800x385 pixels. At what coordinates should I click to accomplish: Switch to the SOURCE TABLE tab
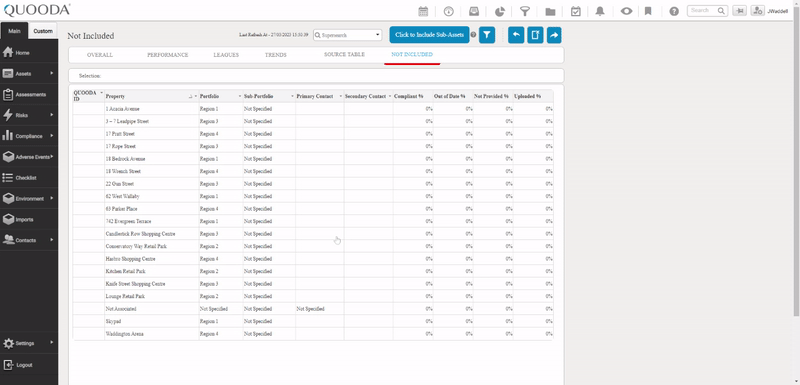344,54
